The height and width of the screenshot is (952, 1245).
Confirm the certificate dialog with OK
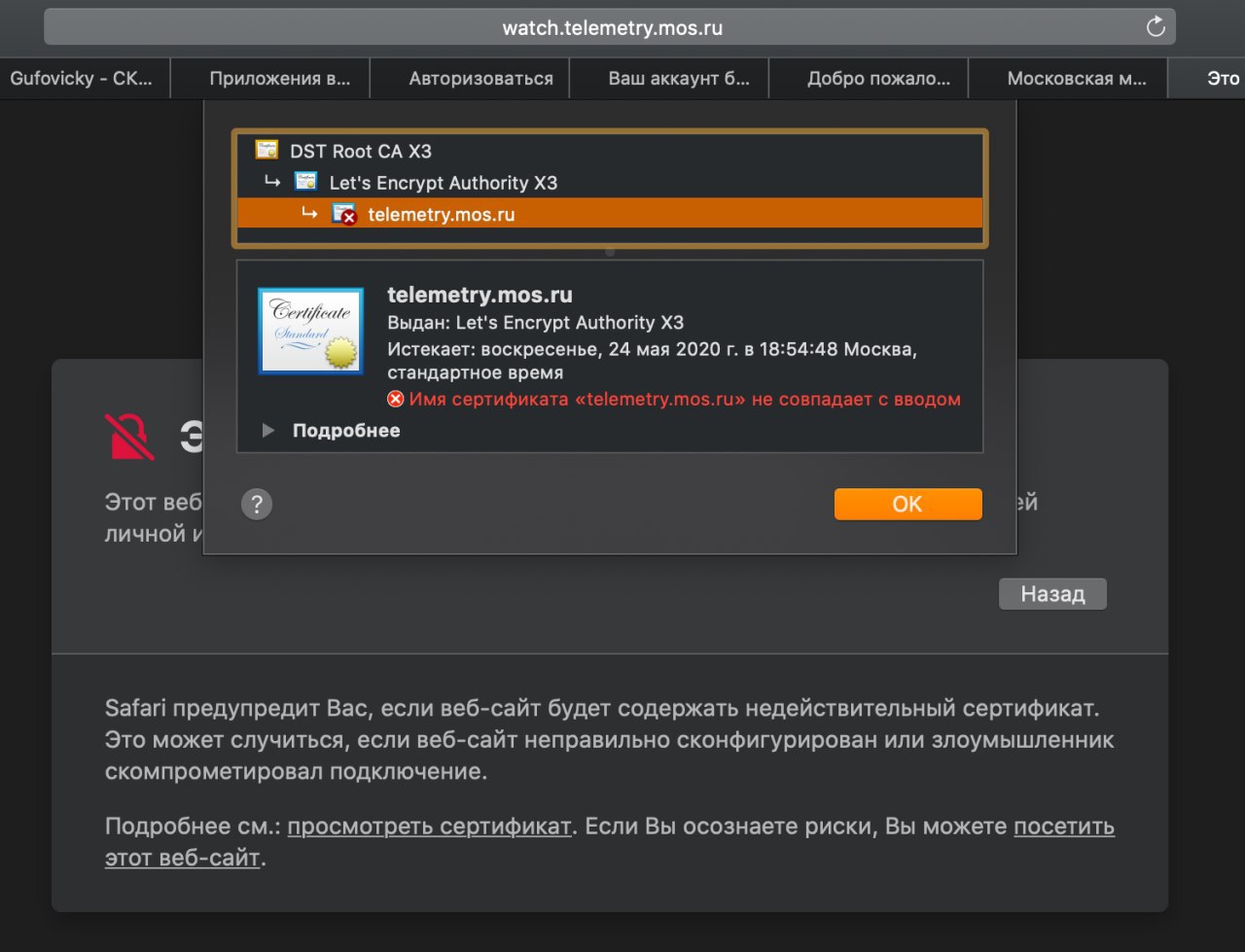pos(907,504)
